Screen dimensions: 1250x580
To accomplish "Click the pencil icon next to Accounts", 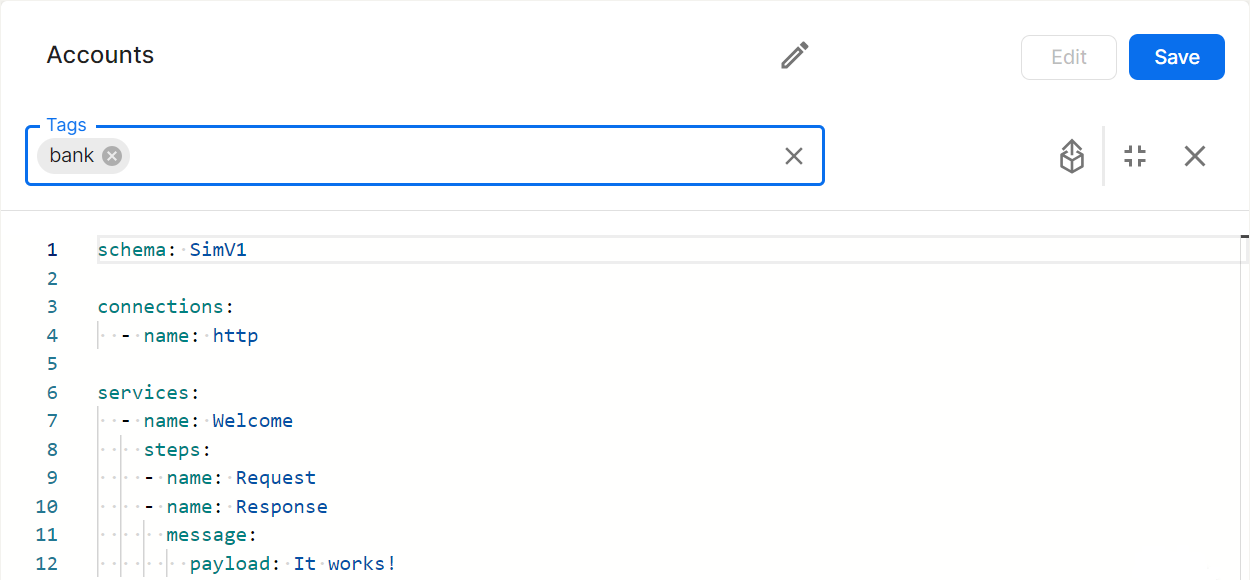I will coord(795,56).
